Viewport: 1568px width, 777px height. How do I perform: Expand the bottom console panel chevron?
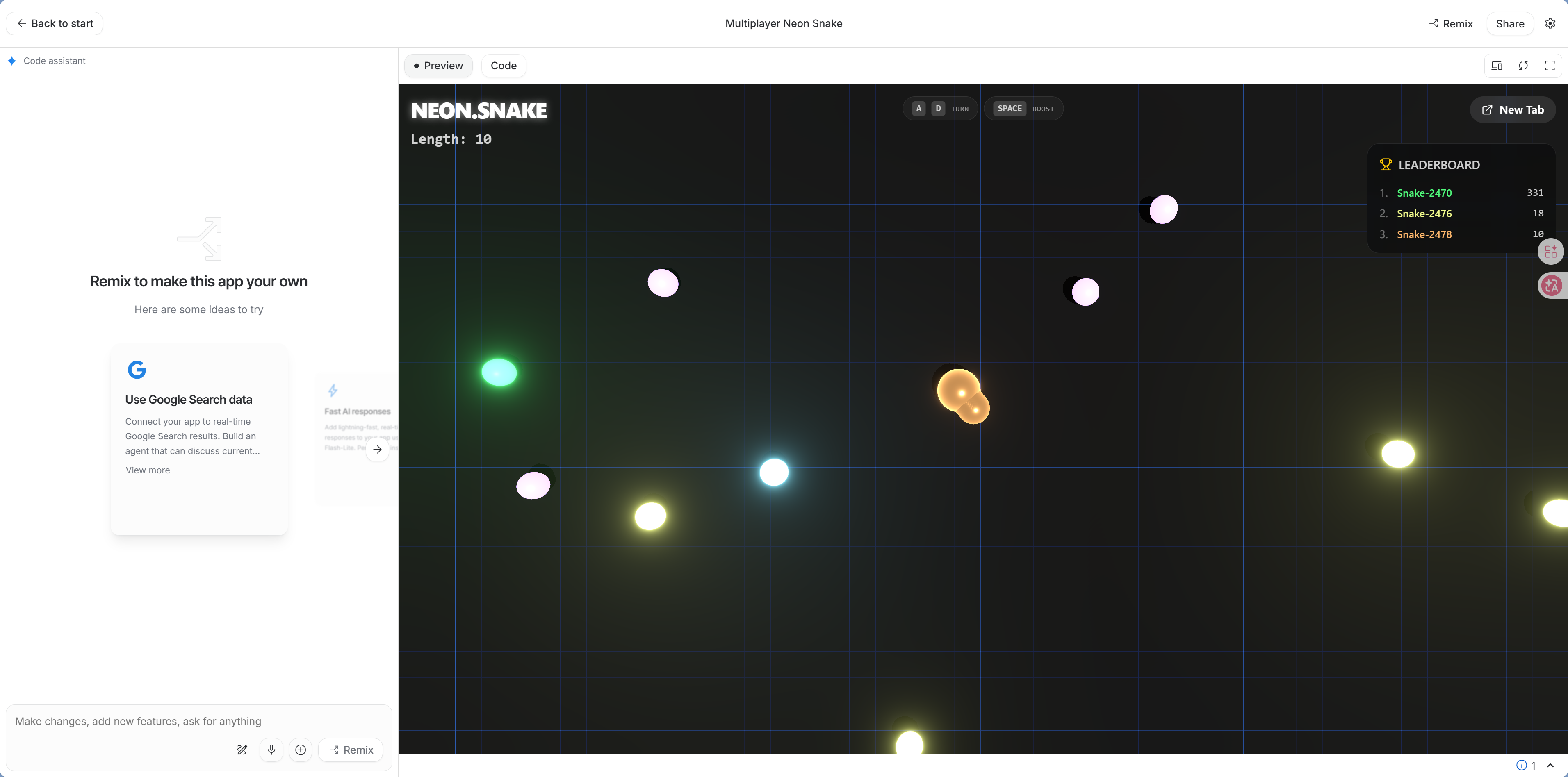click(1550, 765)
